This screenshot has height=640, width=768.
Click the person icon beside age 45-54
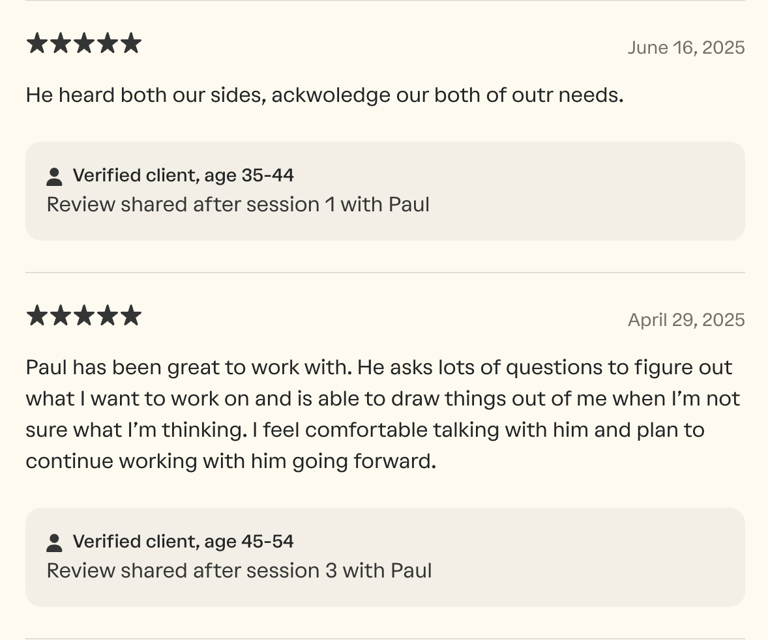tap(55, 543)
